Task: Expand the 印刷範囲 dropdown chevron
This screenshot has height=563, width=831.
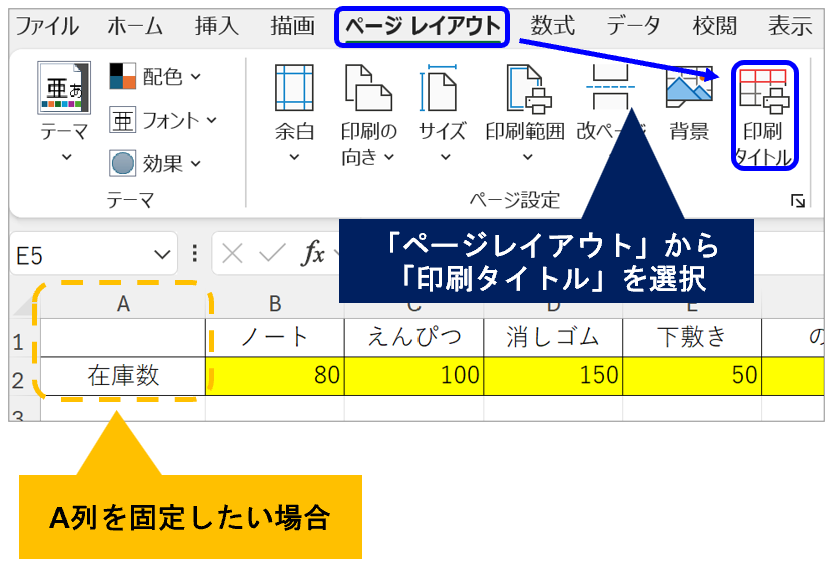Action: [x=527, y=157]
